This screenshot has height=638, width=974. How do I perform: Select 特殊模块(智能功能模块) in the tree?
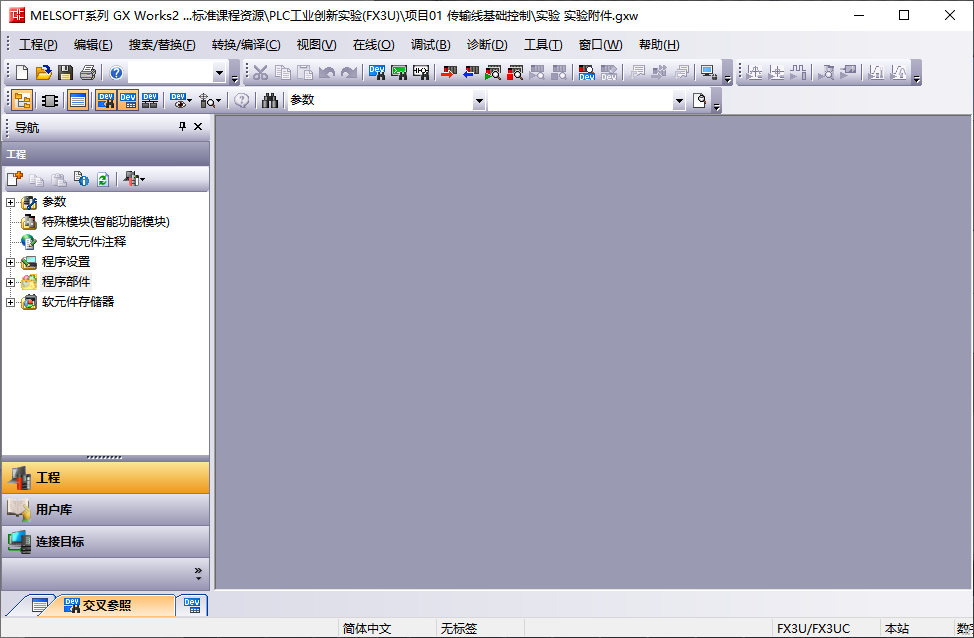pyautogui.click(x=106, y=222)
